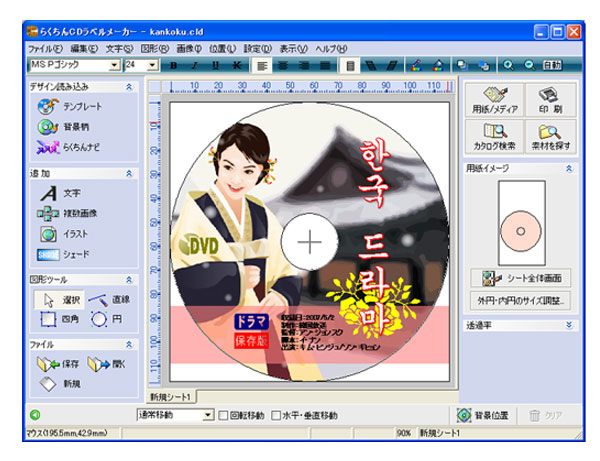
Task: Open the font size dropdown showing 24
Action: [x=152, y=65]
